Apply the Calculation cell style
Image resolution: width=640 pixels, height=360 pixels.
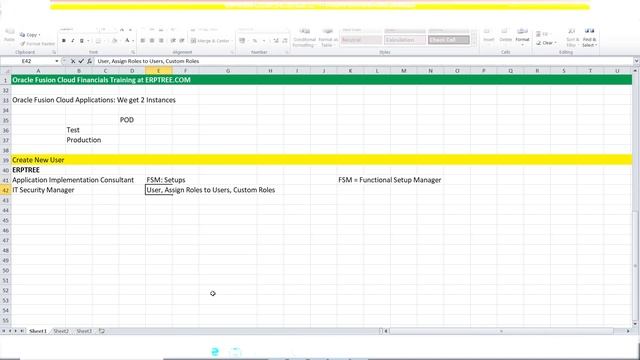coord(405,40)
